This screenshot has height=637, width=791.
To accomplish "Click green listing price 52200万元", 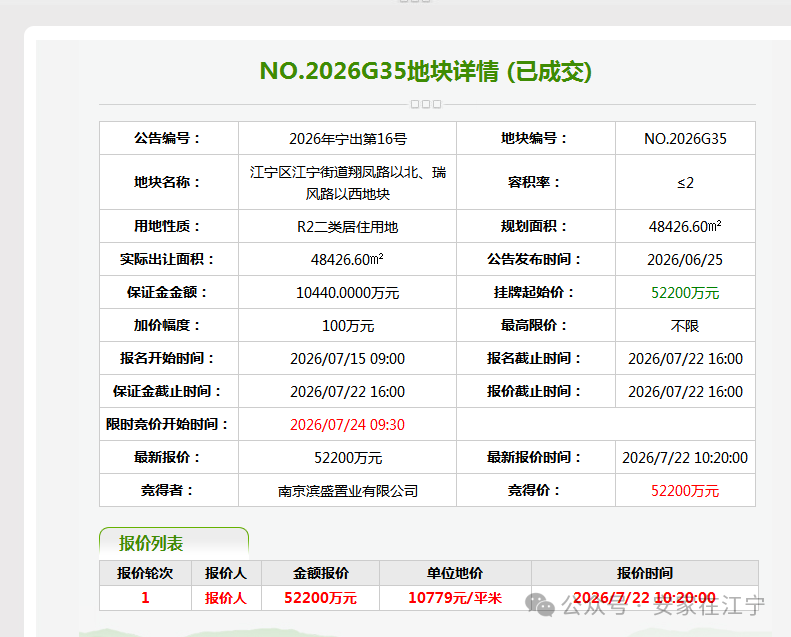I will coord(685,293).
